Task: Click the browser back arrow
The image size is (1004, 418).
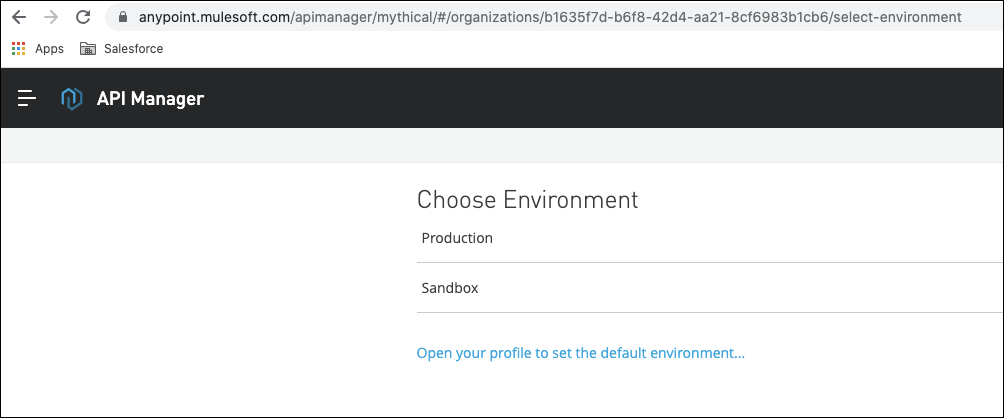Action: click(19, 17)
